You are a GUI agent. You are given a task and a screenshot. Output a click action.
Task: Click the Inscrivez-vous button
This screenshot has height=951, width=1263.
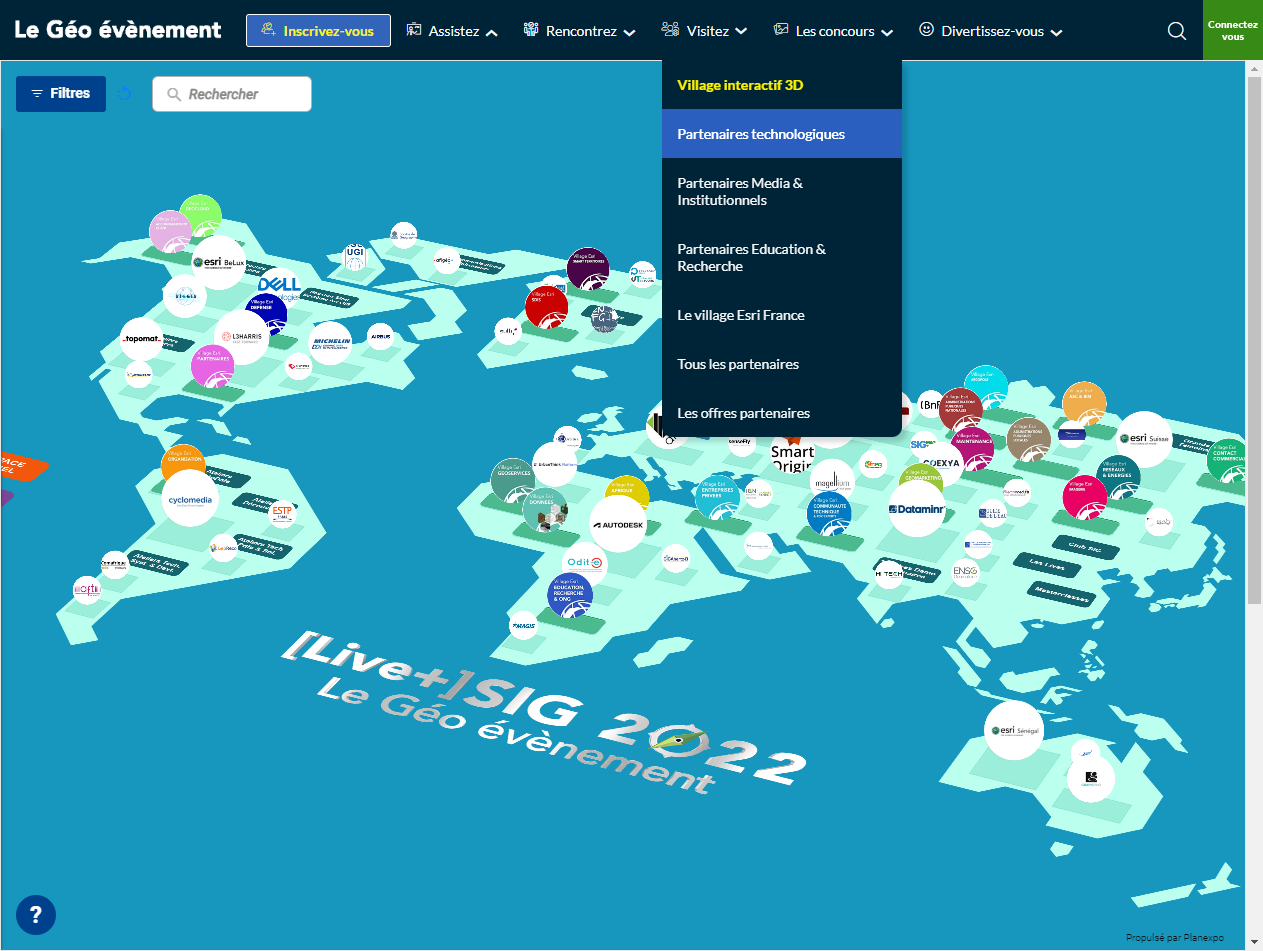318,31
